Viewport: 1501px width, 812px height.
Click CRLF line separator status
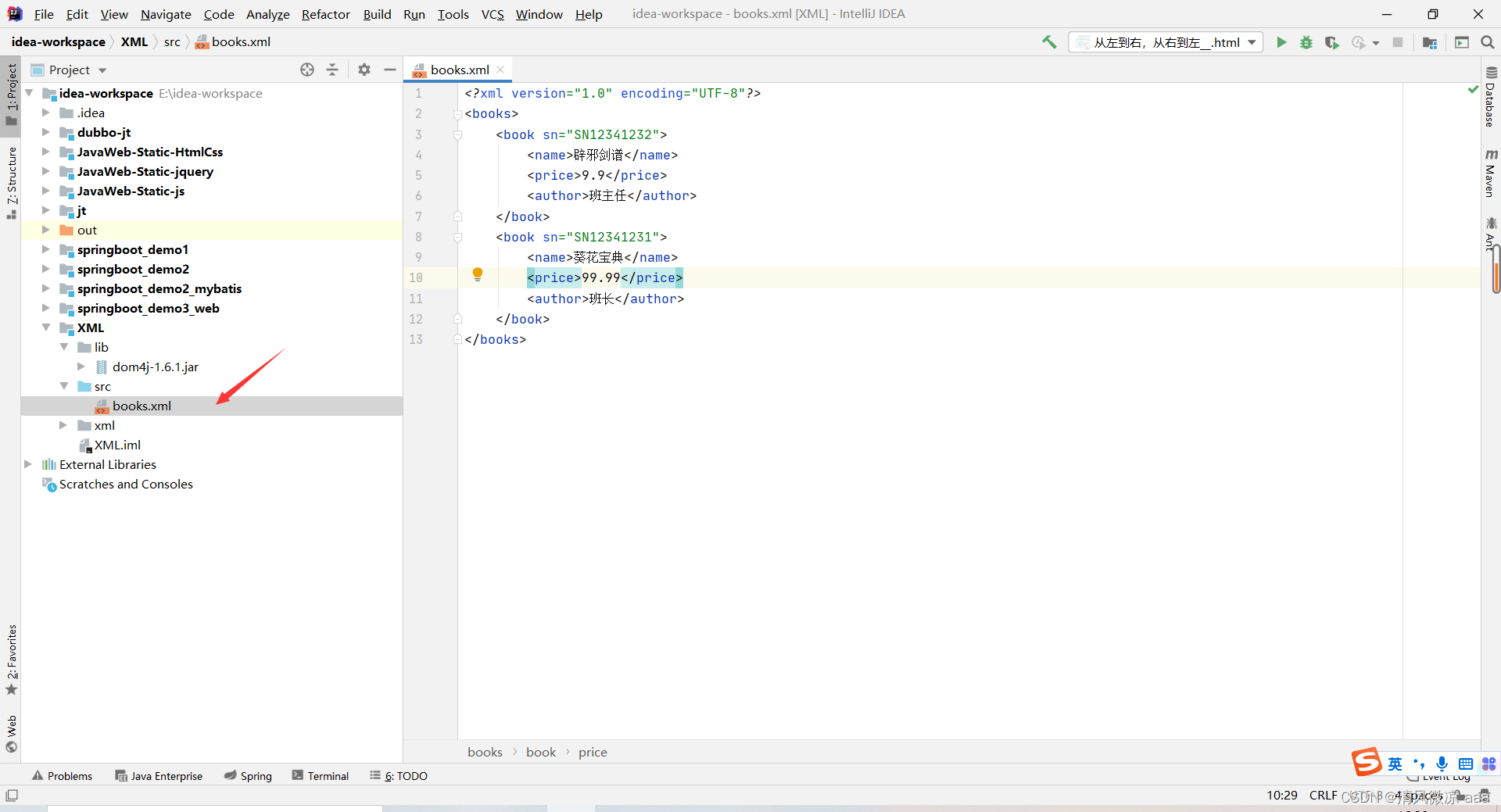tap(1323, 796)
